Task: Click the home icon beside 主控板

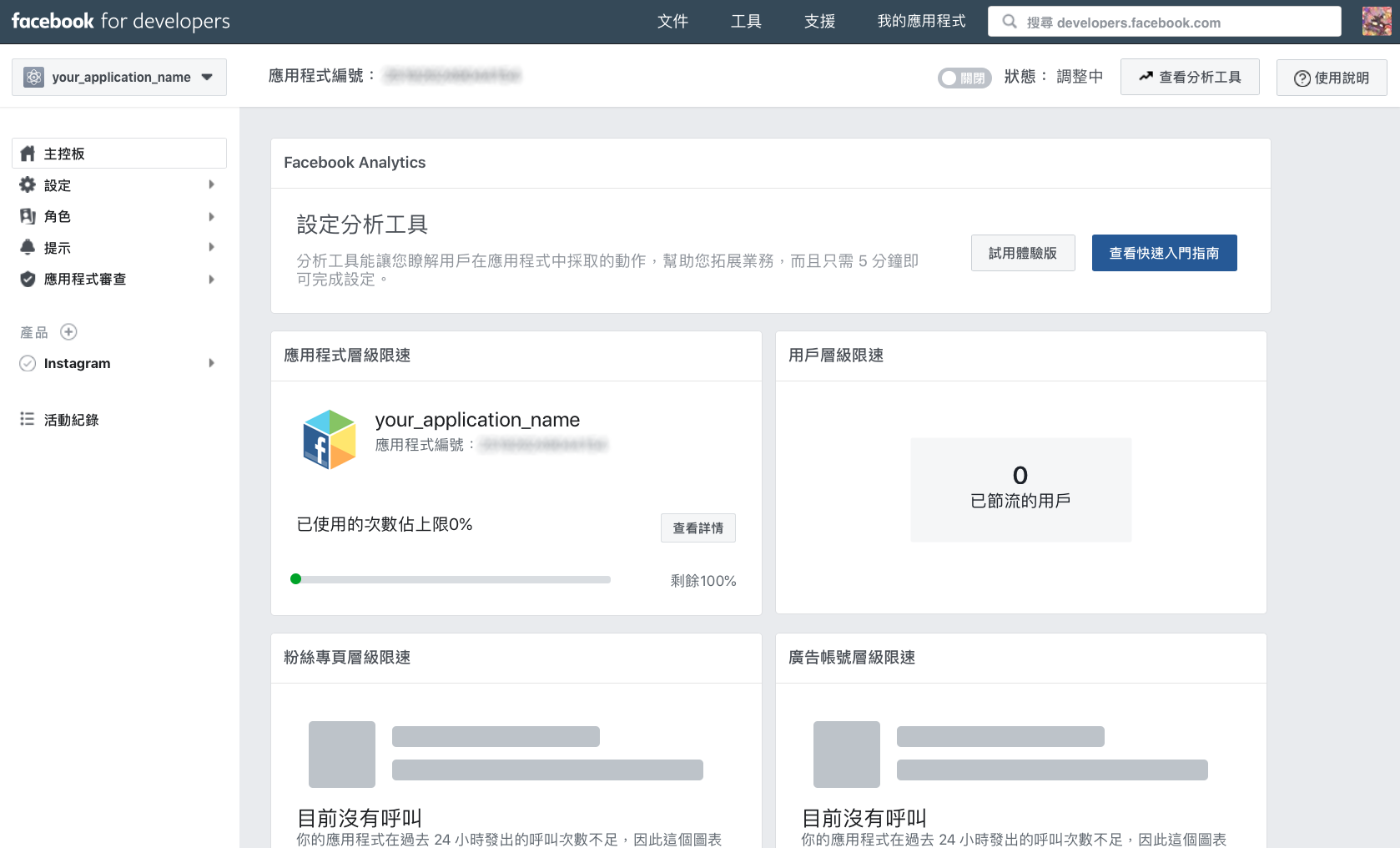Action: pyautogui.click(x=28, y=154)
